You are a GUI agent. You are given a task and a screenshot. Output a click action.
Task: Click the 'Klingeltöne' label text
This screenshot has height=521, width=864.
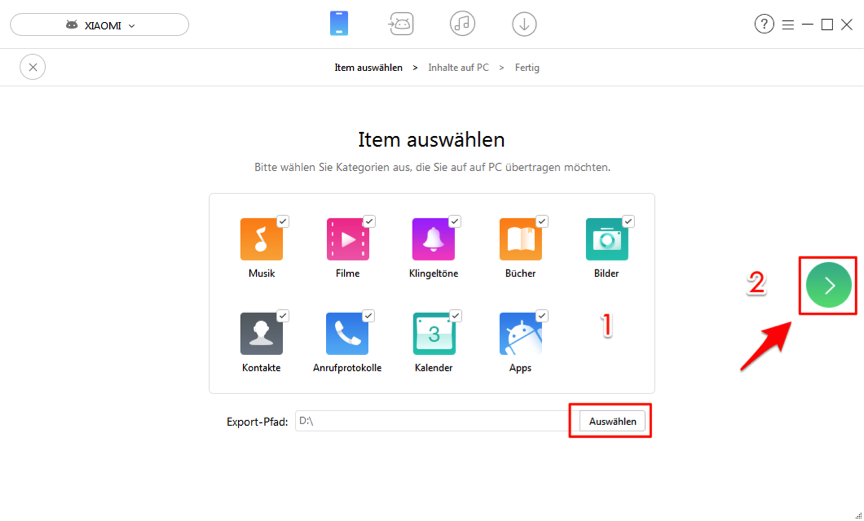point(434,274)
